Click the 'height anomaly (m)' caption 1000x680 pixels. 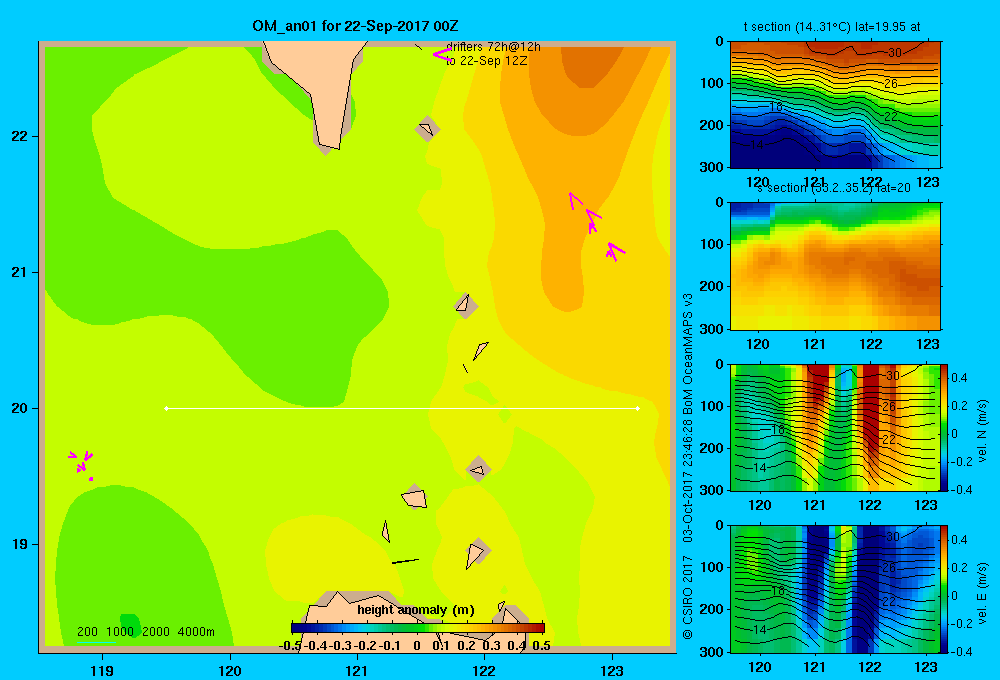(x=416, y=610)
